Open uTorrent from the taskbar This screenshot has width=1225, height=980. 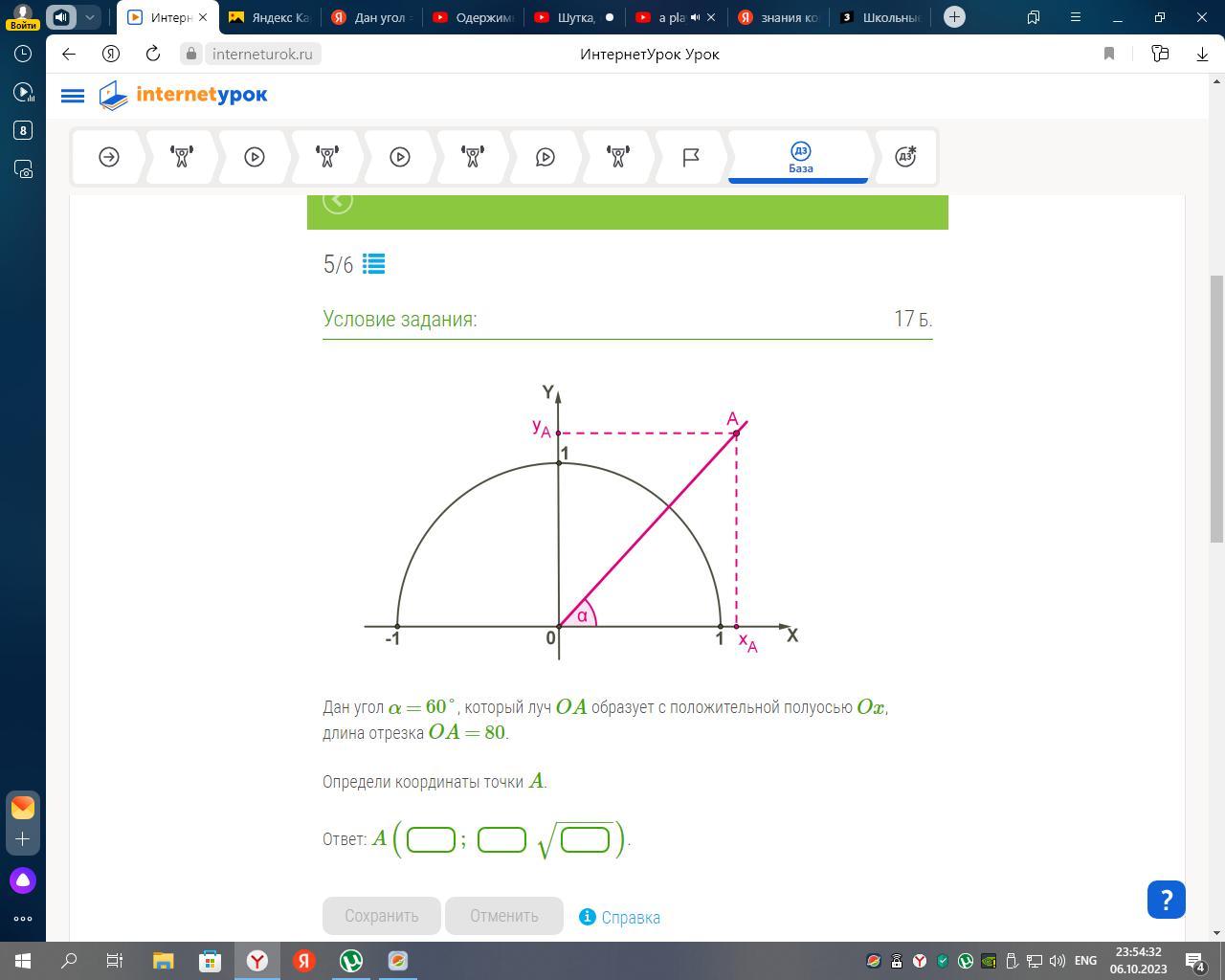point(351,961)
